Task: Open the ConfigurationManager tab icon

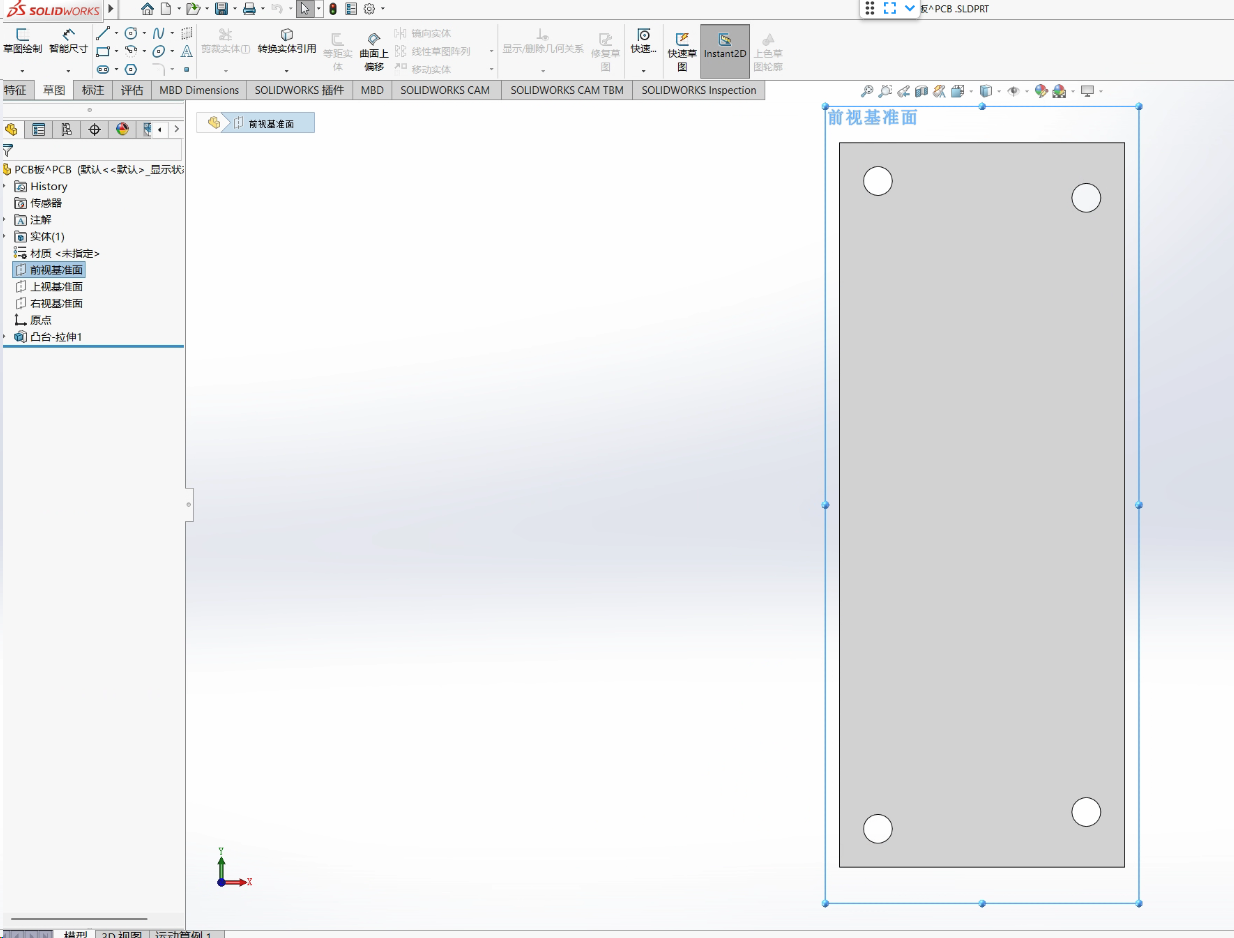Action: pyautogui.click(x=66, y=129)
